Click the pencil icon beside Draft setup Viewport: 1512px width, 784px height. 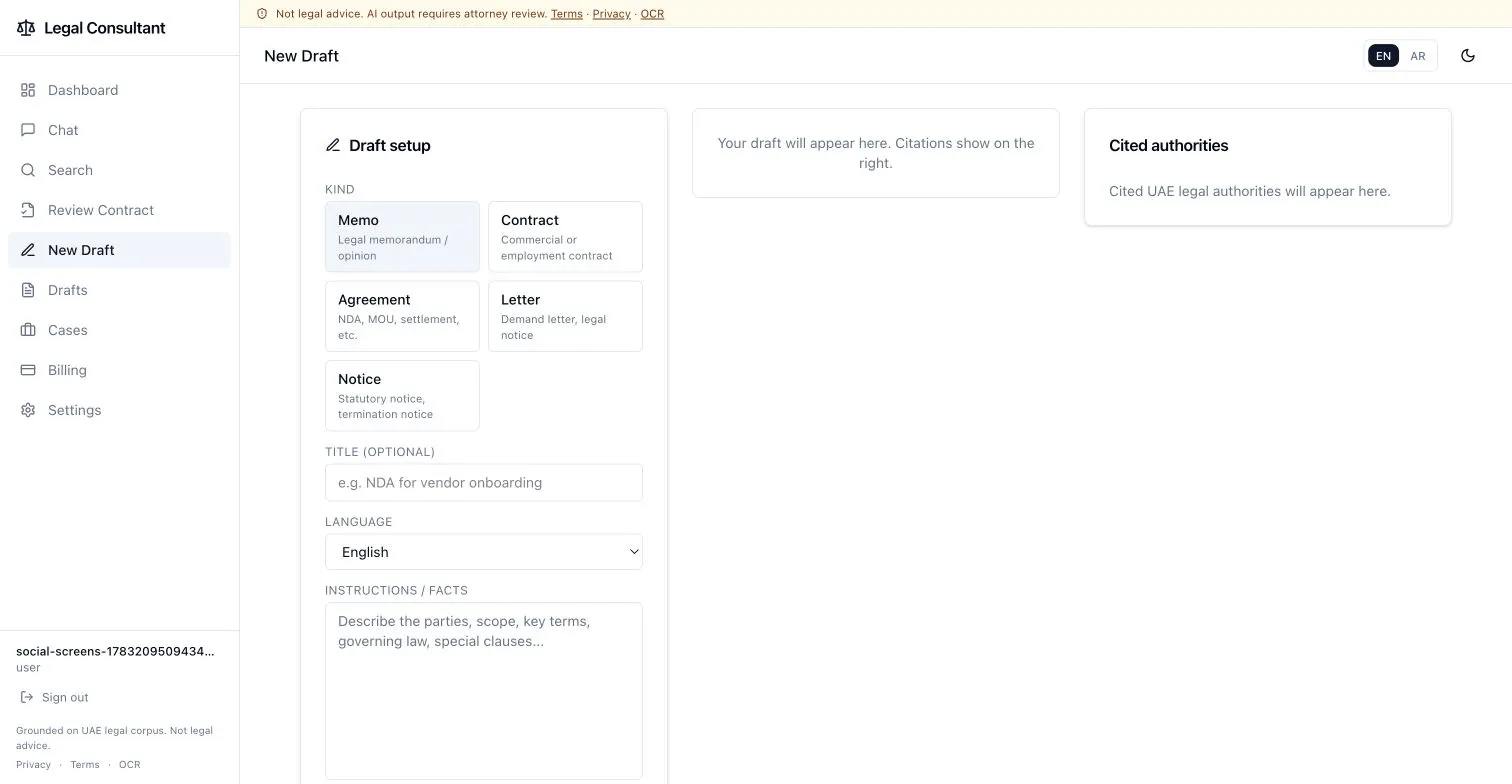coord(333,145)
